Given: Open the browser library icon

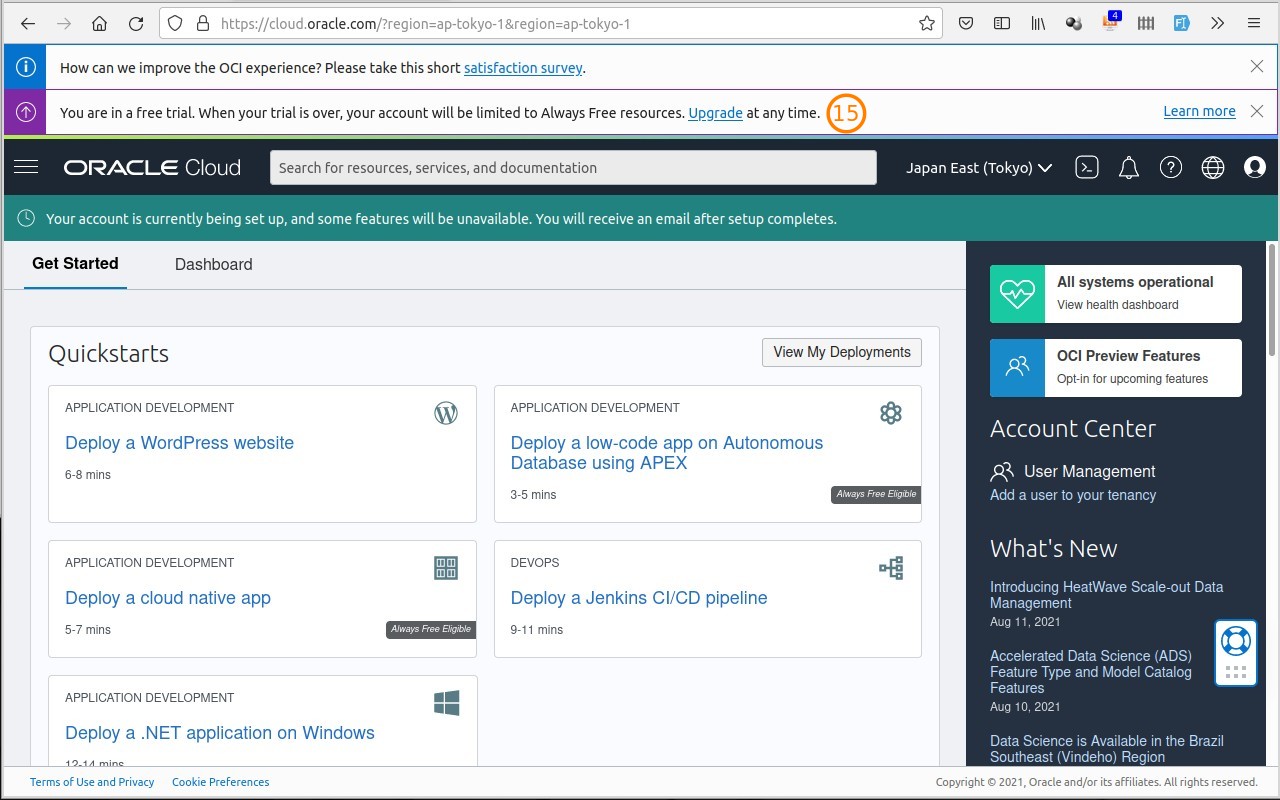Looking at the screenshot, I should pos(1038,23).
